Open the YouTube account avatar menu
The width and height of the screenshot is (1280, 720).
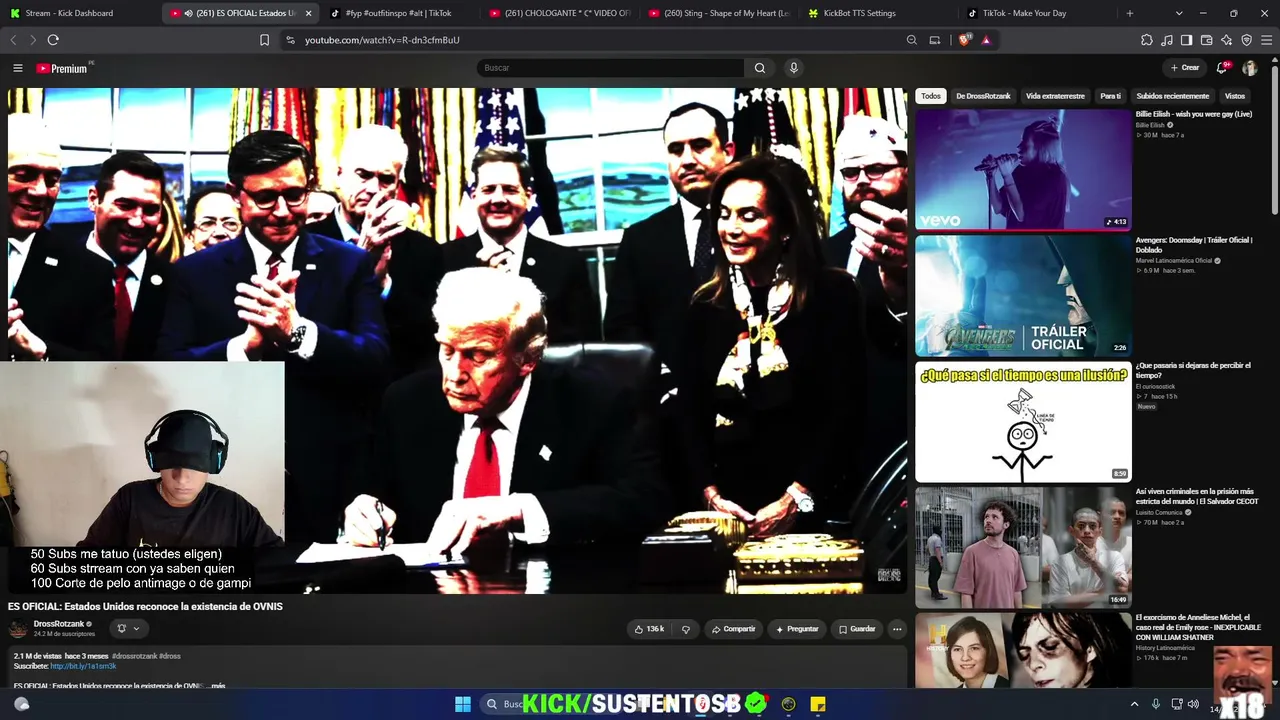(x=1250, y=68)
